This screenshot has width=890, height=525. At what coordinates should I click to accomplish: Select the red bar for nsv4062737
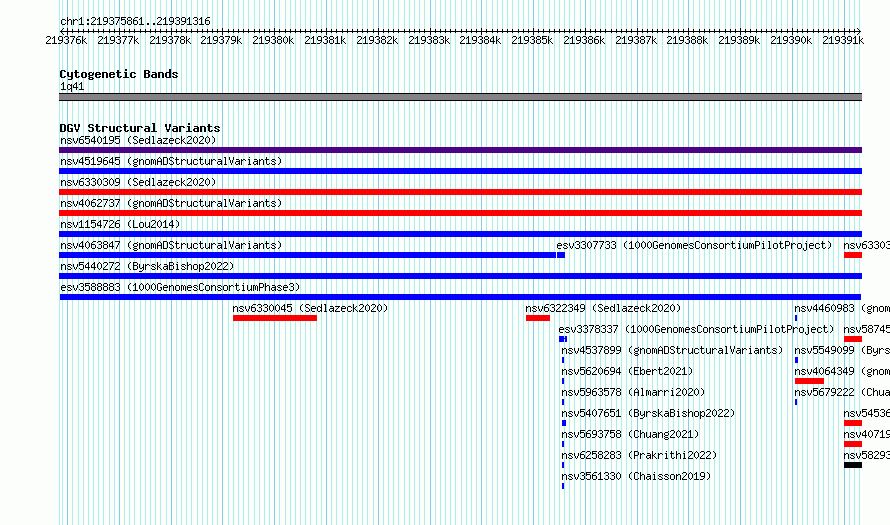[x=460, y=213]
